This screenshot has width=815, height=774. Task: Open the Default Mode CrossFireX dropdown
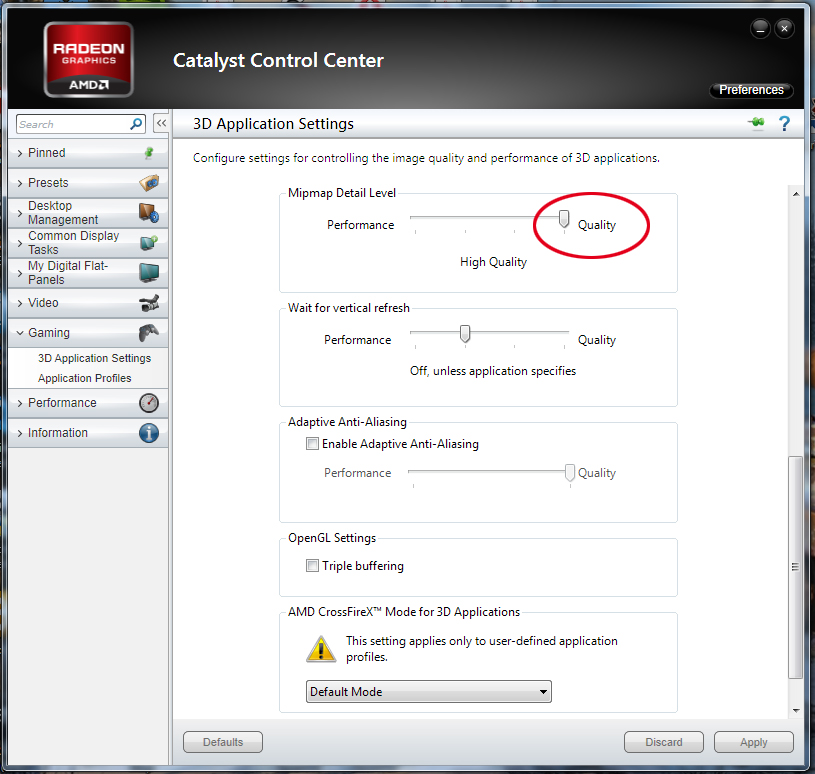point(428,691)
